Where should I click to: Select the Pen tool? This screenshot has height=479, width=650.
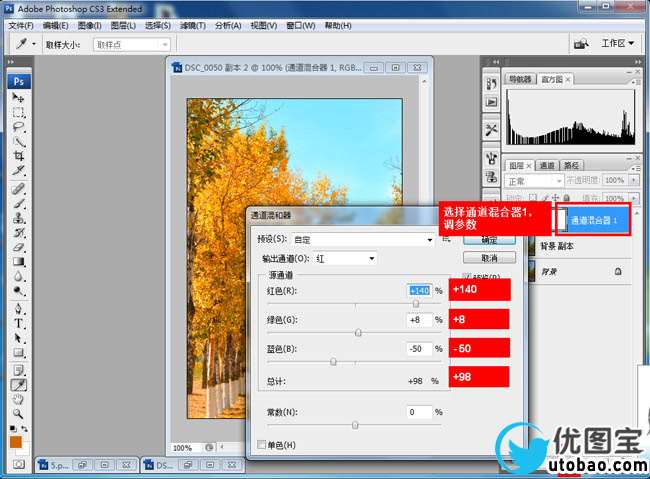(x=18, y=309)
